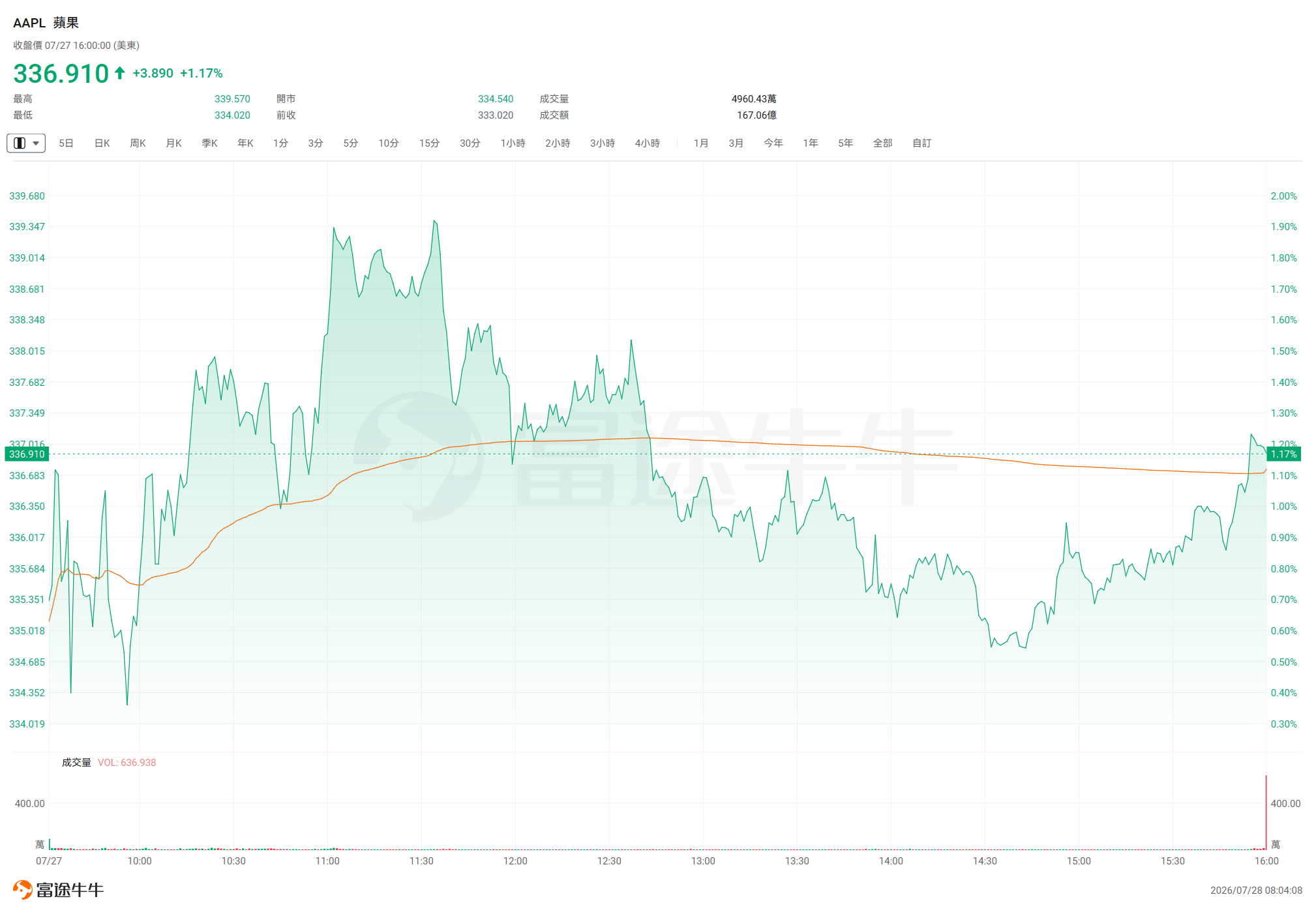Choose the 月K monthly chart tab

click(173, 143)
